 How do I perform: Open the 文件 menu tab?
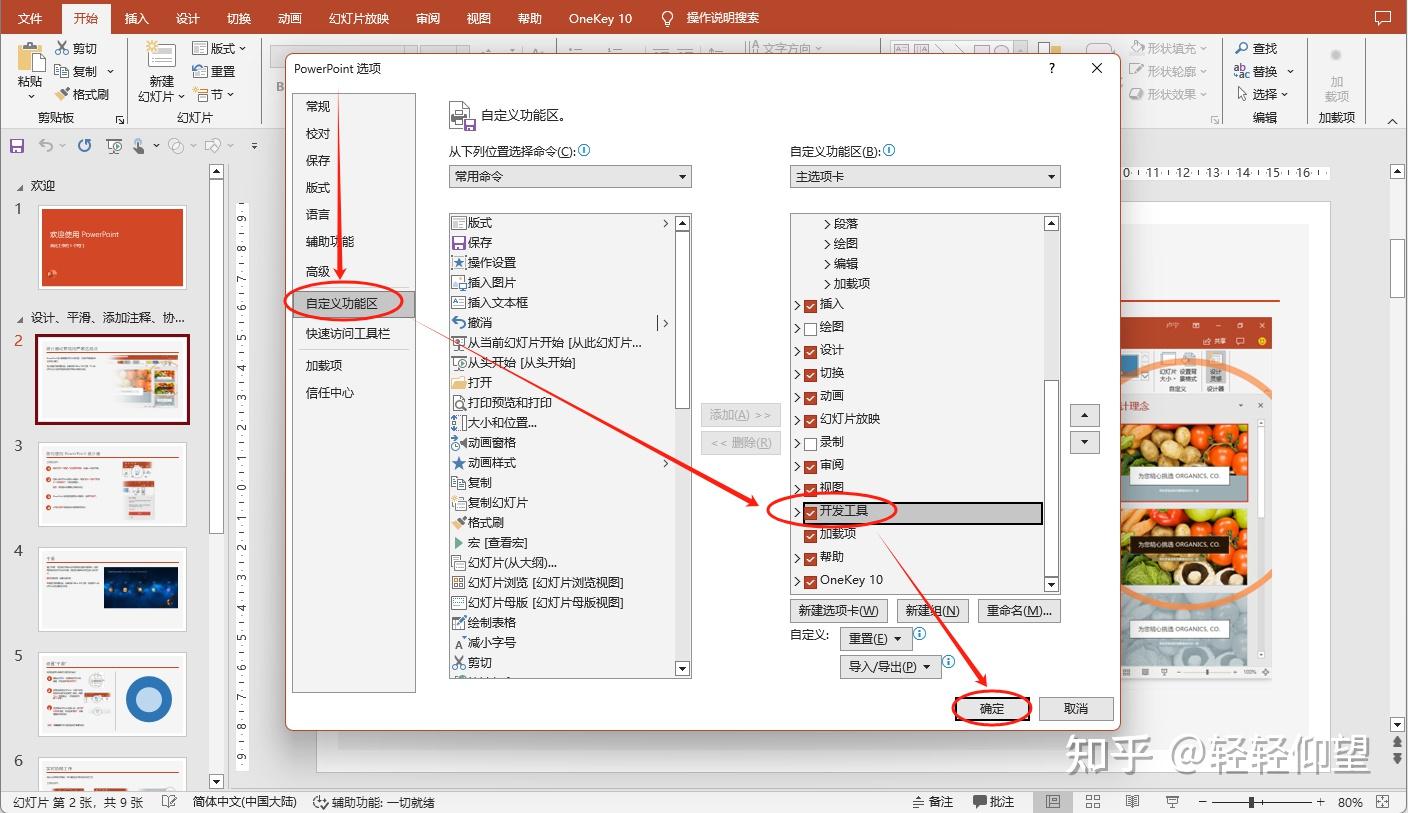[x=30, y=18]
